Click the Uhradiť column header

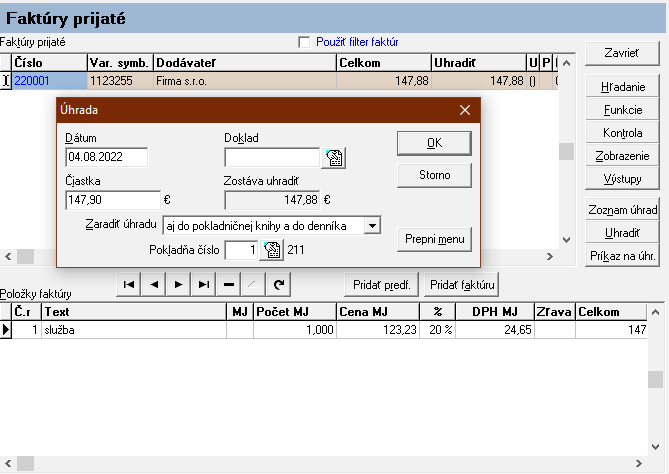click(479, 63)
